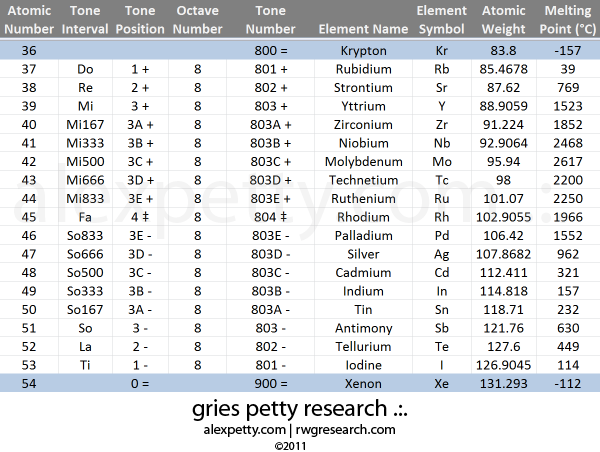Select the Krypton element name cell
The width and height of the screenshot is (600, 452).
point(363,50)
